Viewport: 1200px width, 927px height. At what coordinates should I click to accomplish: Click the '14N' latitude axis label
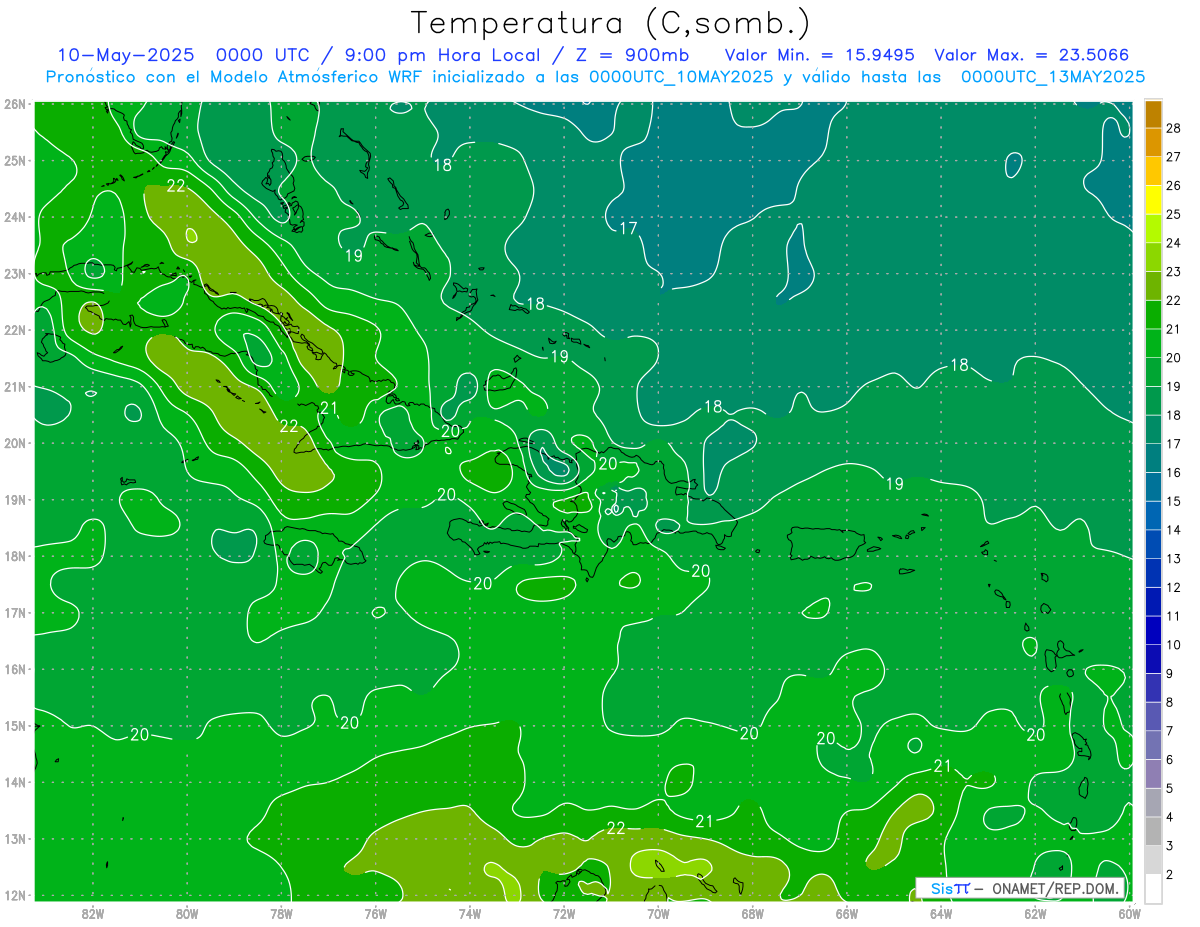pos(14,782)
